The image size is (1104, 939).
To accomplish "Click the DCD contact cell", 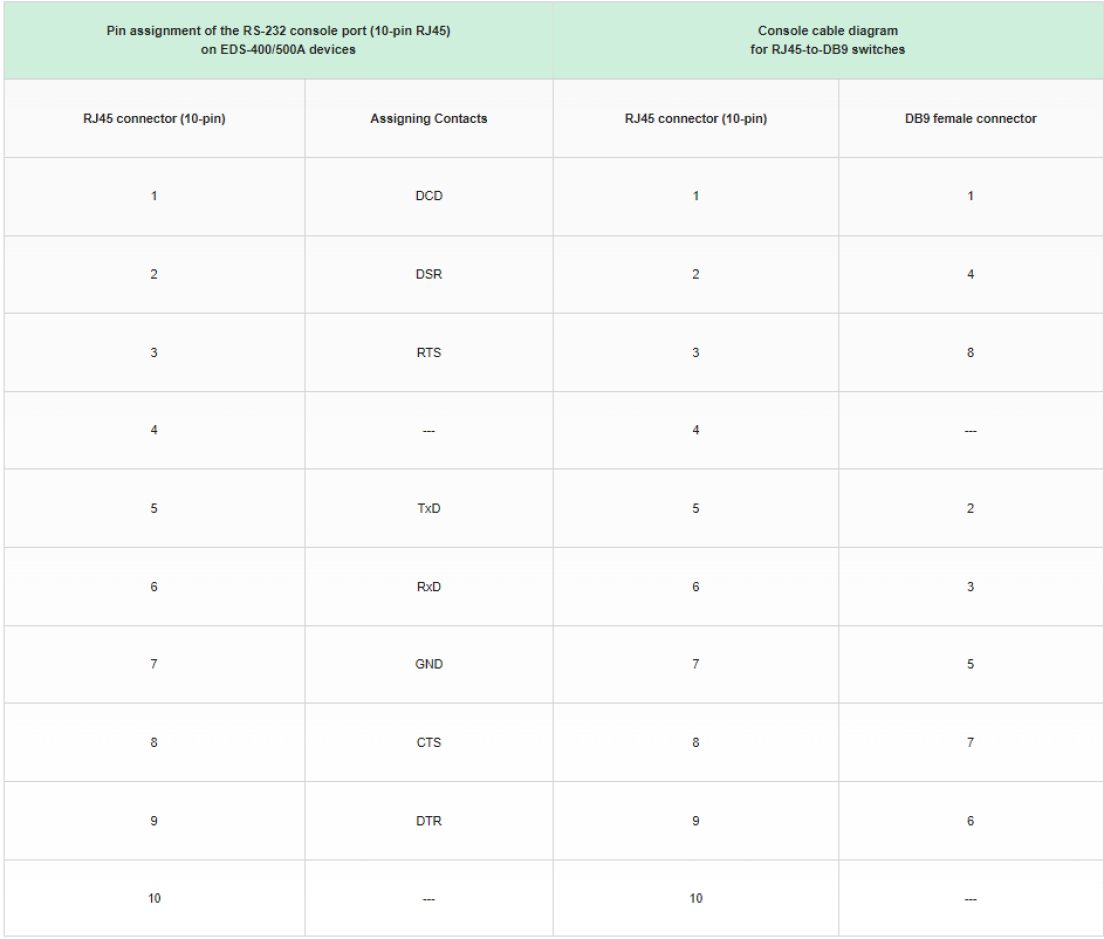I will click(x=429, y=196).
